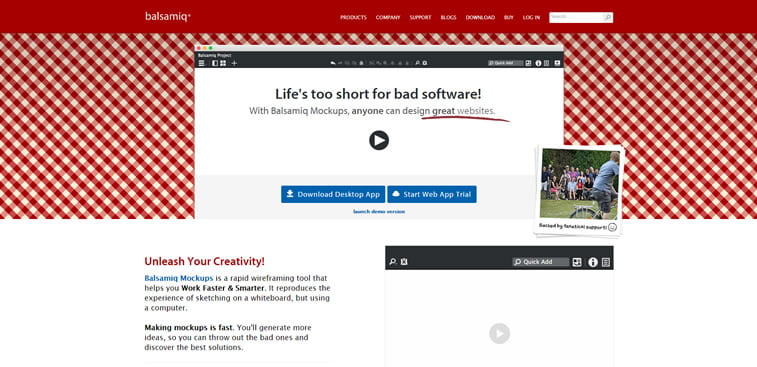Viewport: 757px width, 367px height.
Task: Play the lower video with gray button
Action: [x=500, y=333]
